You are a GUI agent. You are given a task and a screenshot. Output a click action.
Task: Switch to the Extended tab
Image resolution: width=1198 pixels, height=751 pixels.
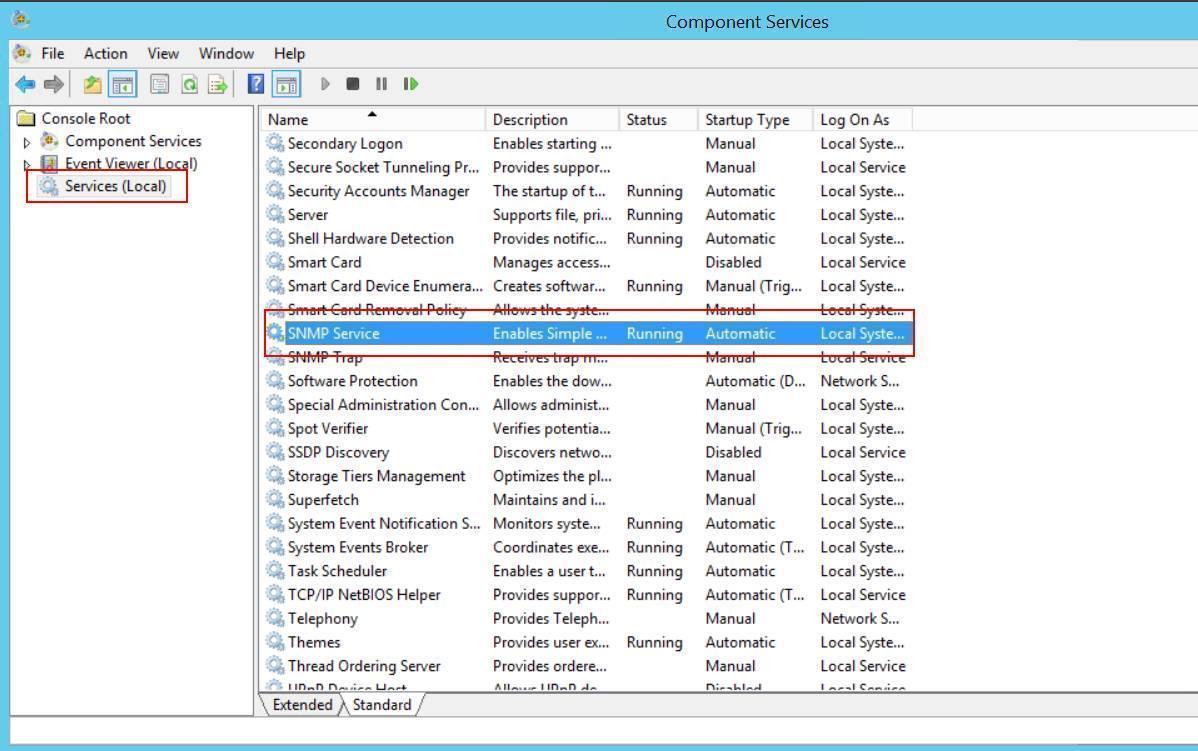tap(303, 704)
